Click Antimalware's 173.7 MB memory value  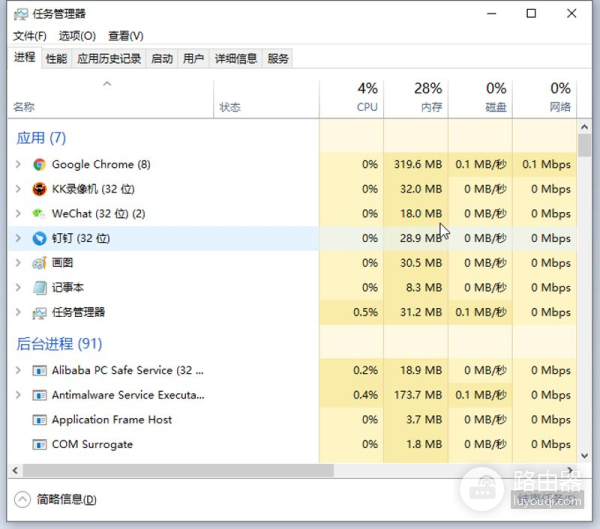(x=418, y=395)
